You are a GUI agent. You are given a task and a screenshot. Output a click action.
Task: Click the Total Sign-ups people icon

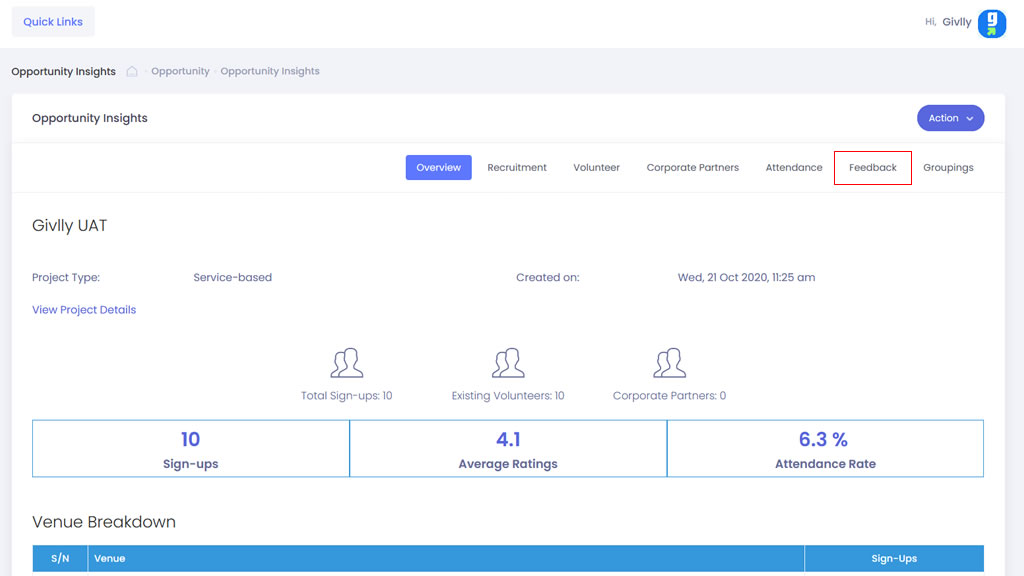pyautogui.click(x=347, y=363)
